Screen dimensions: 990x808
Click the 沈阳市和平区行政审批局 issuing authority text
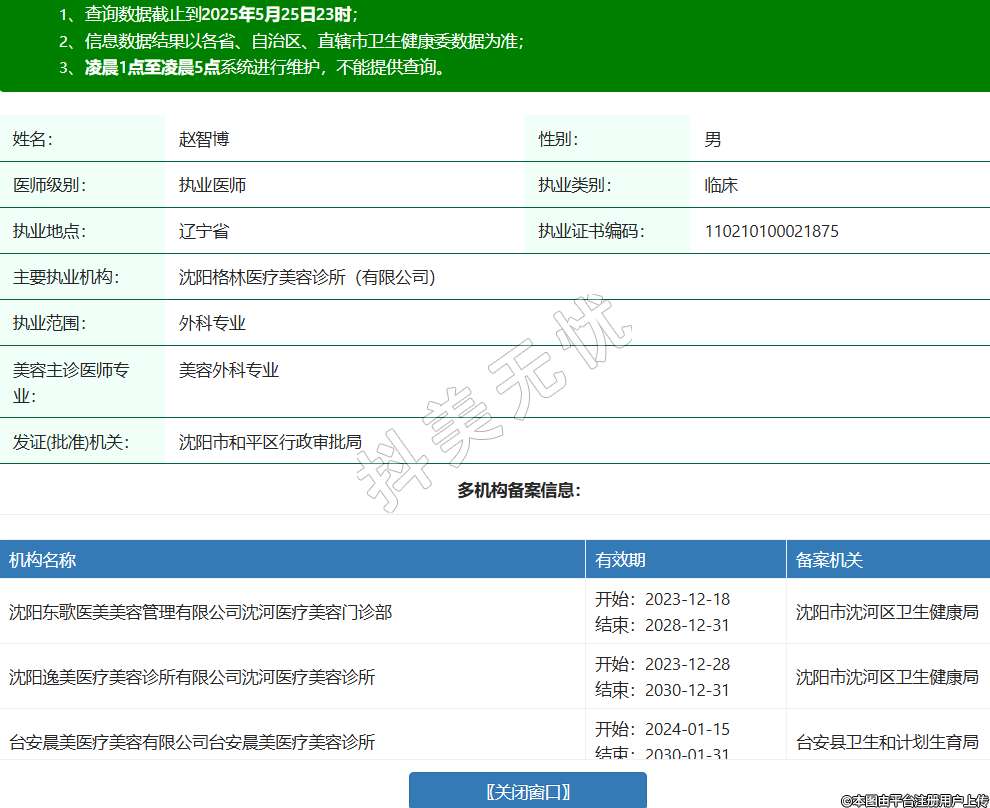[270, 441]
